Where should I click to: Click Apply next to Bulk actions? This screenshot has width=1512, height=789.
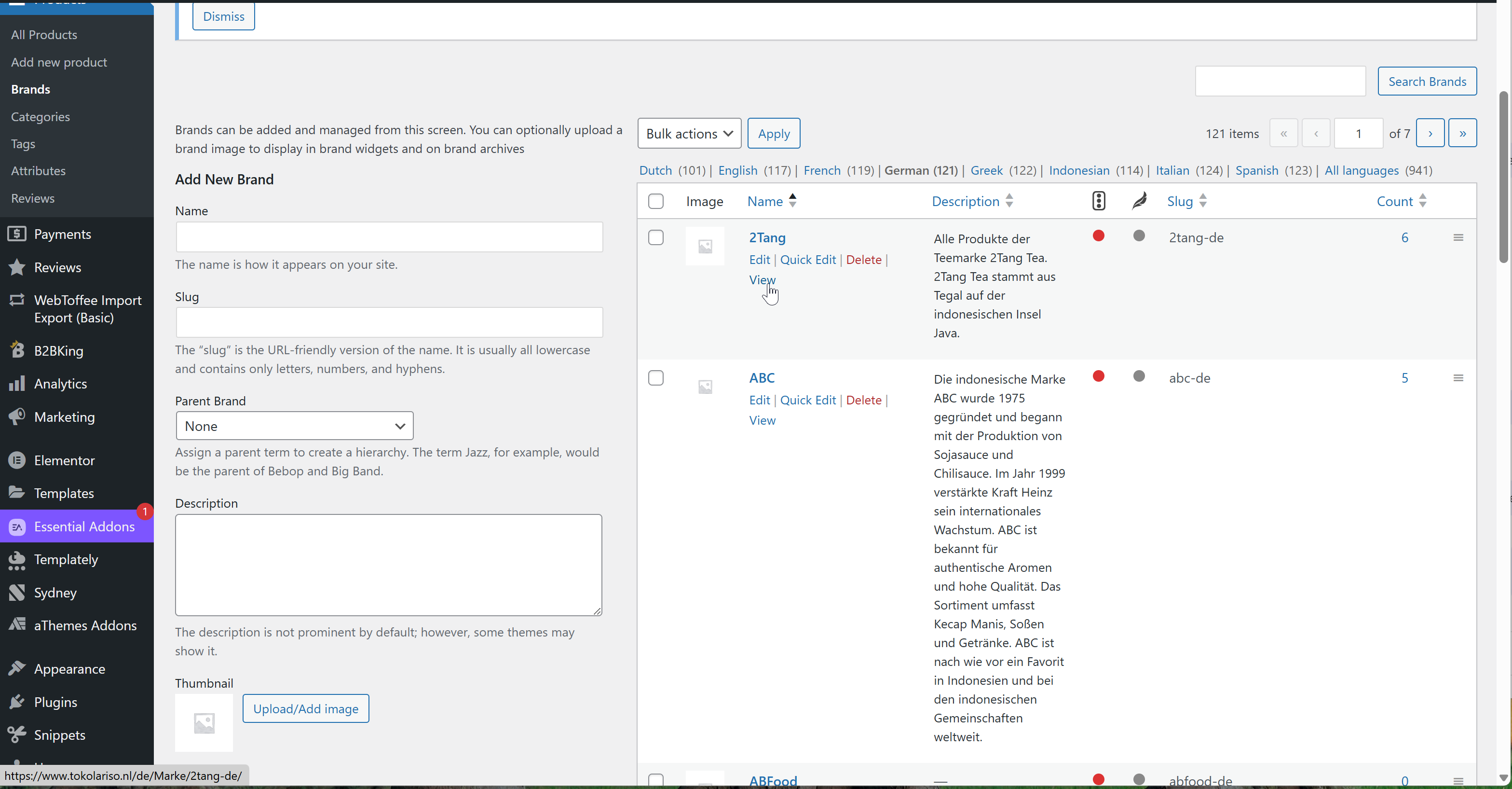774,133
